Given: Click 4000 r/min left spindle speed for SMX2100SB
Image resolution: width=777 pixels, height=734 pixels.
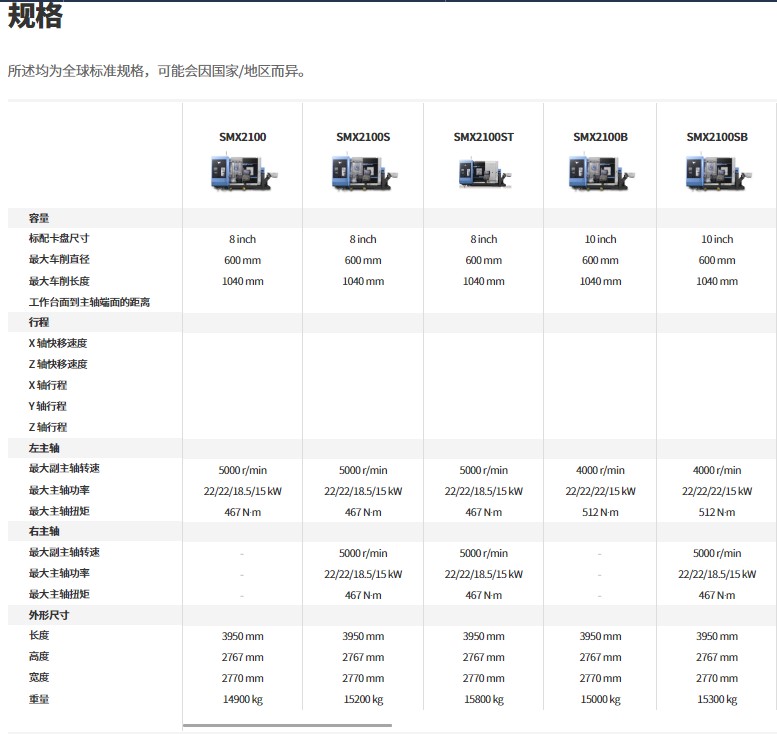Looking at the screenshot, I should pyautogui.click(x=717, y=470).
